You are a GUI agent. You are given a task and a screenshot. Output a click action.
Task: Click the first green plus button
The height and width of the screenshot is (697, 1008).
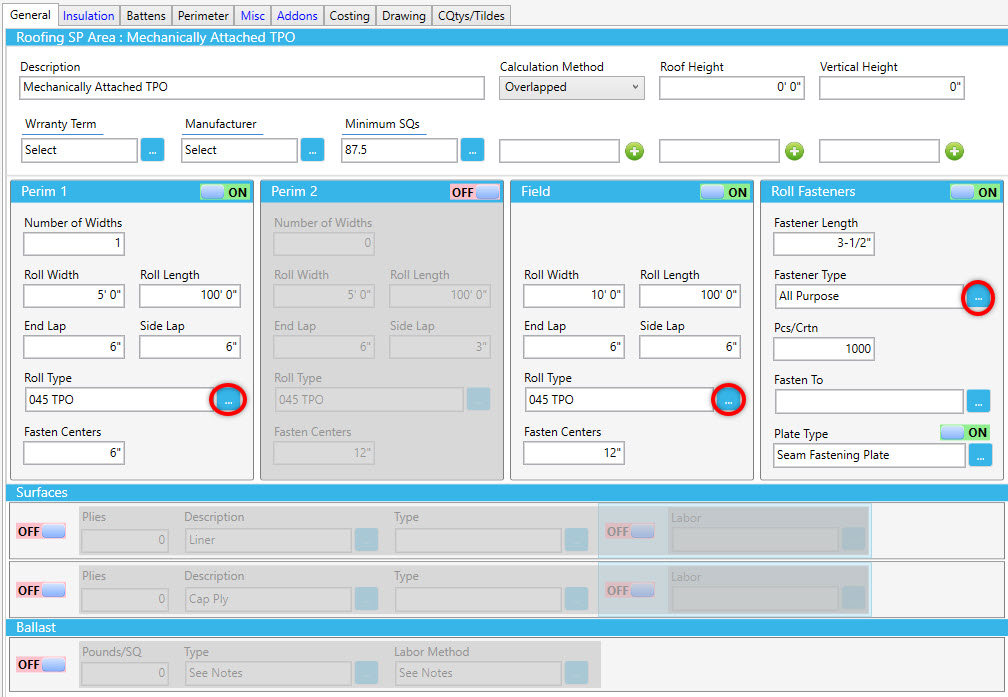[635, 151]
